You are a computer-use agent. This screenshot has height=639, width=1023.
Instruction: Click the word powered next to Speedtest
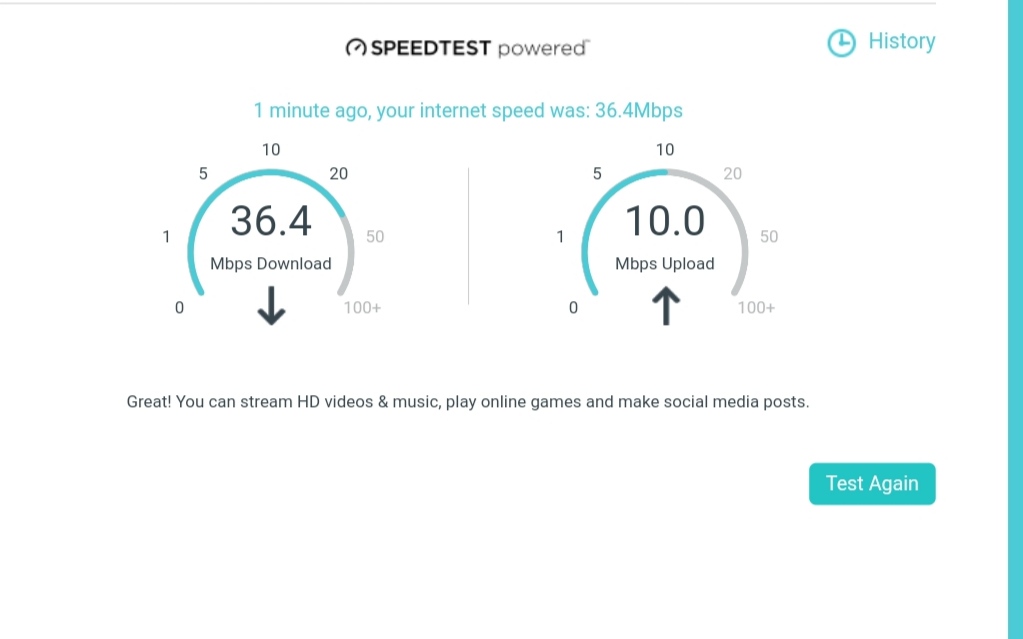[x=543, y=47]
